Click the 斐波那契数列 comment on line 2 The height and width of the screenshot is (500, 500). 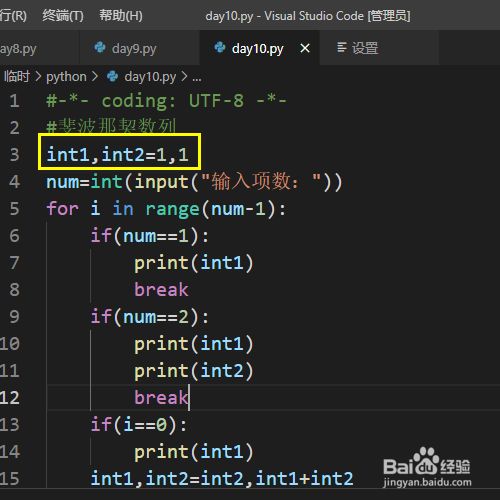(111, 127)
